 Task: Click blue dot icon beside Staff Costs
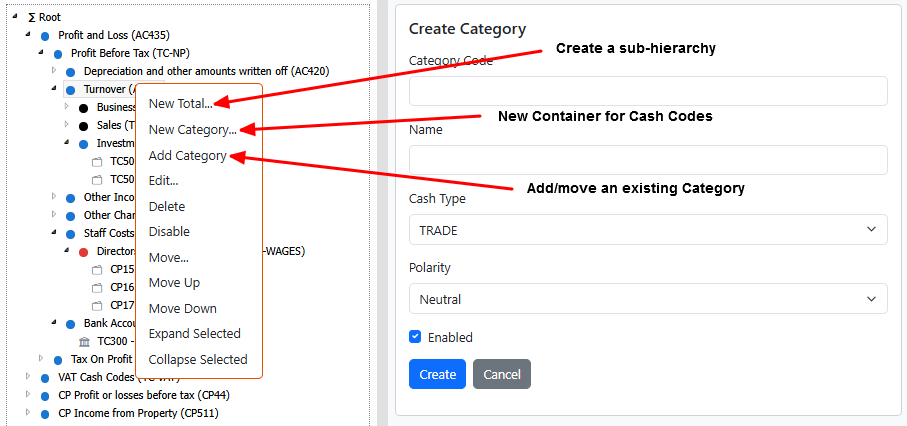71,234
